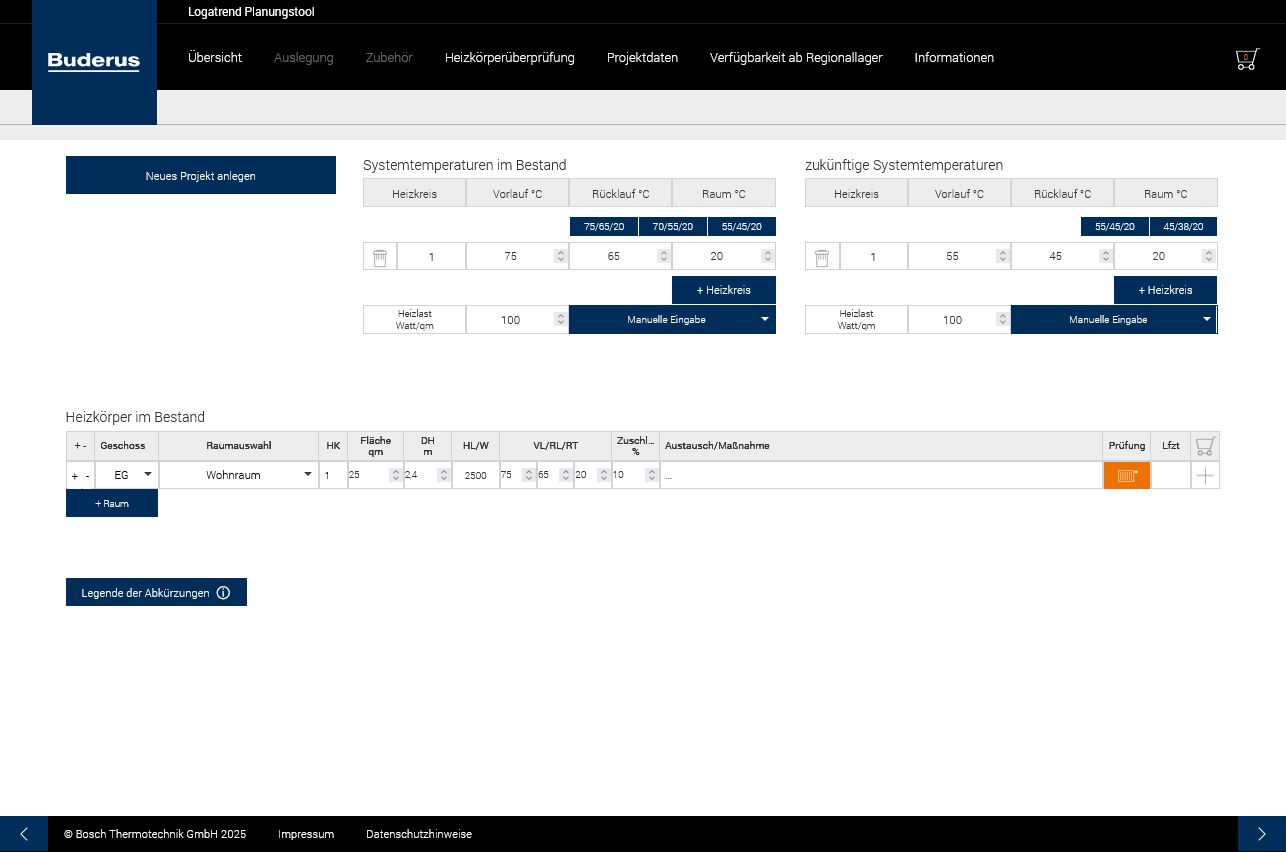Add a room with + Raum button
The height and width of the screenshot is (852, 1286).
point(112,503)
